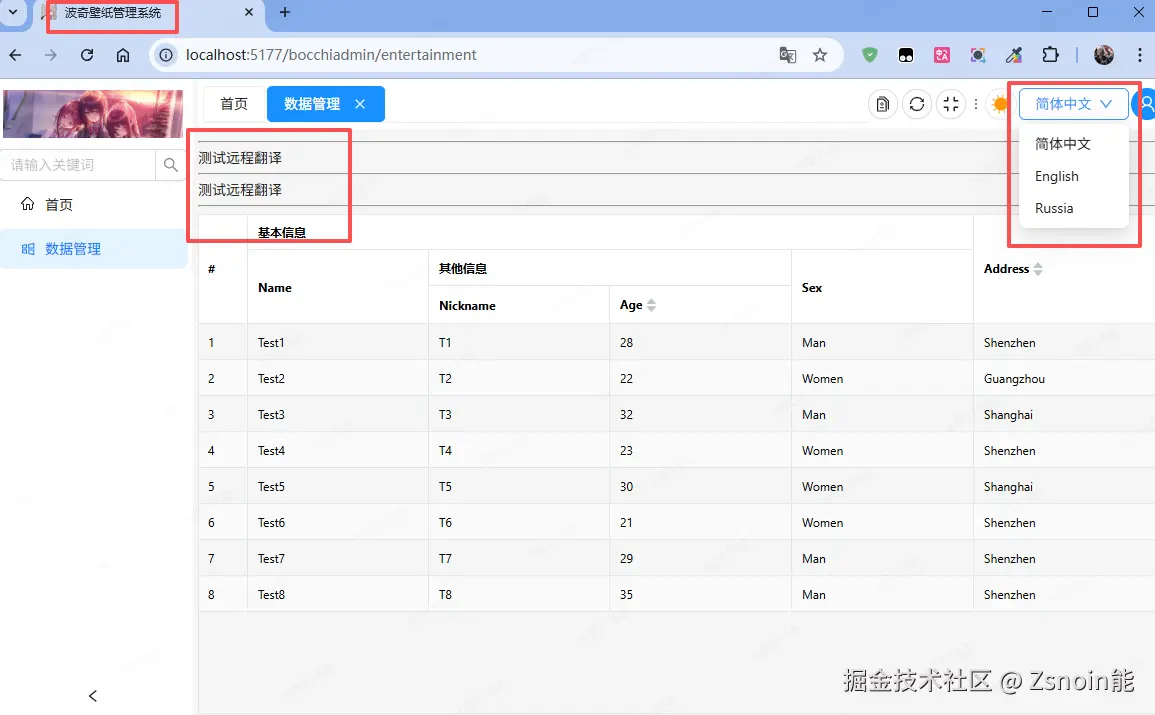1155x715 pixels.
Task: Click the exit fullscreen icon
Action: tap(951, 104)
